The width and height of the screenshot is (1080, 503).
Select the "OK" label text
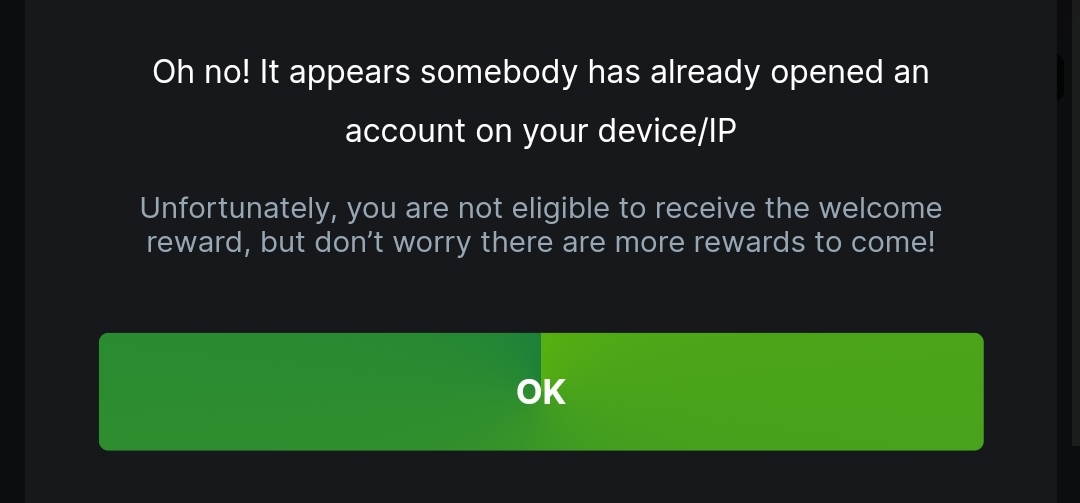(541, 392)
